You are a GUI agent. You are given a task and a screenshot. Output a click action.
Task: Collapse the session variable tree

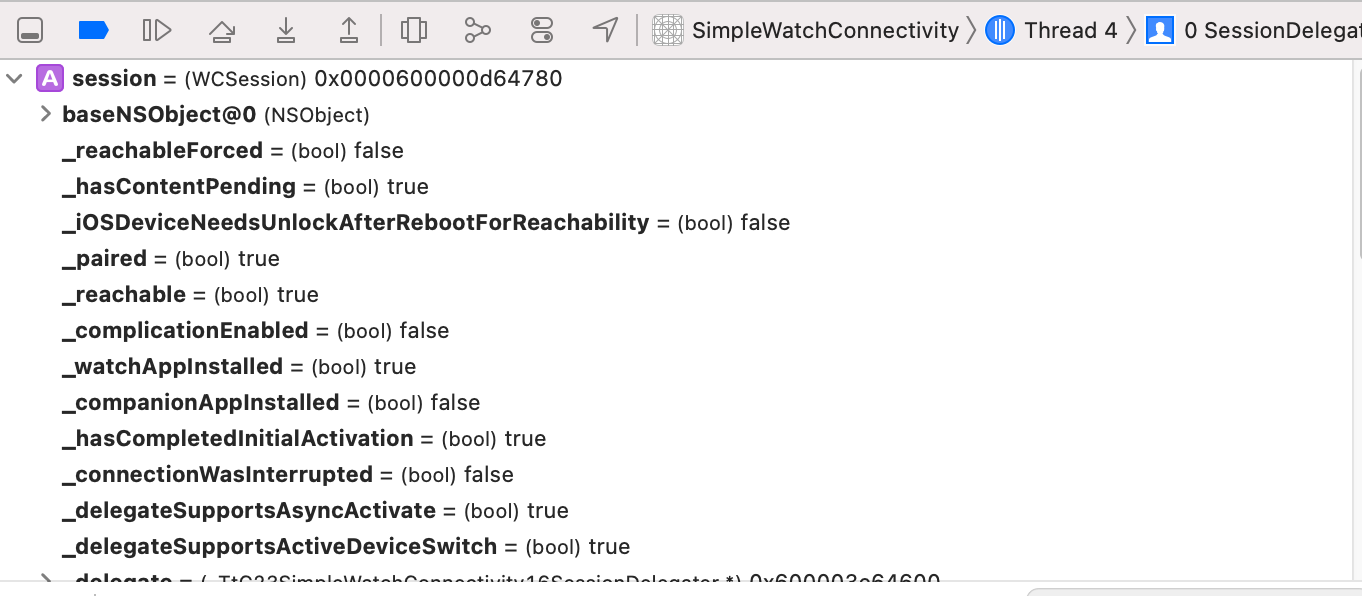click(x=14, y=78)
